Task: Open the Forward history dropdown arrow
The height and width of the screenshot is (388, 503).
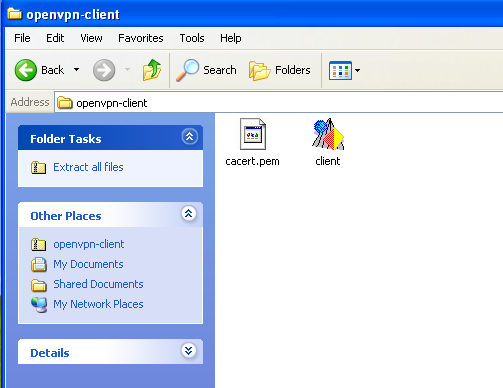Action: click(127, 70)
